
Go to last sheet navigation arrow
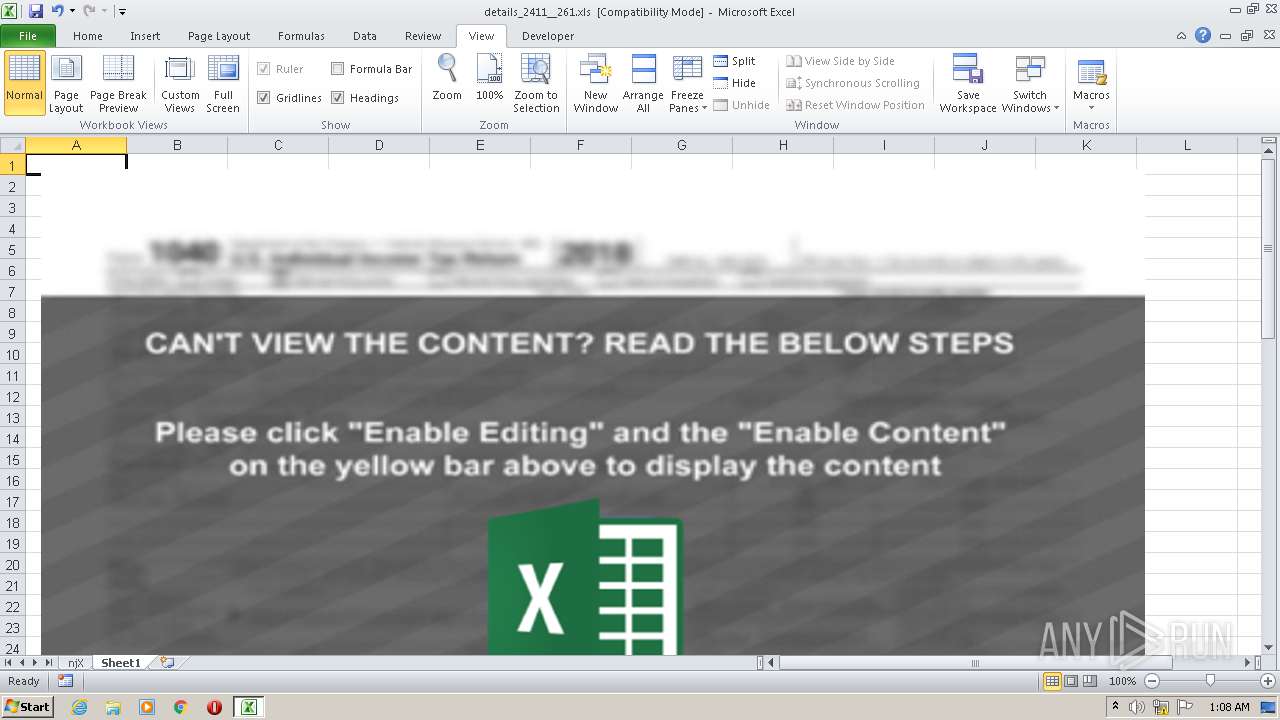49,662
